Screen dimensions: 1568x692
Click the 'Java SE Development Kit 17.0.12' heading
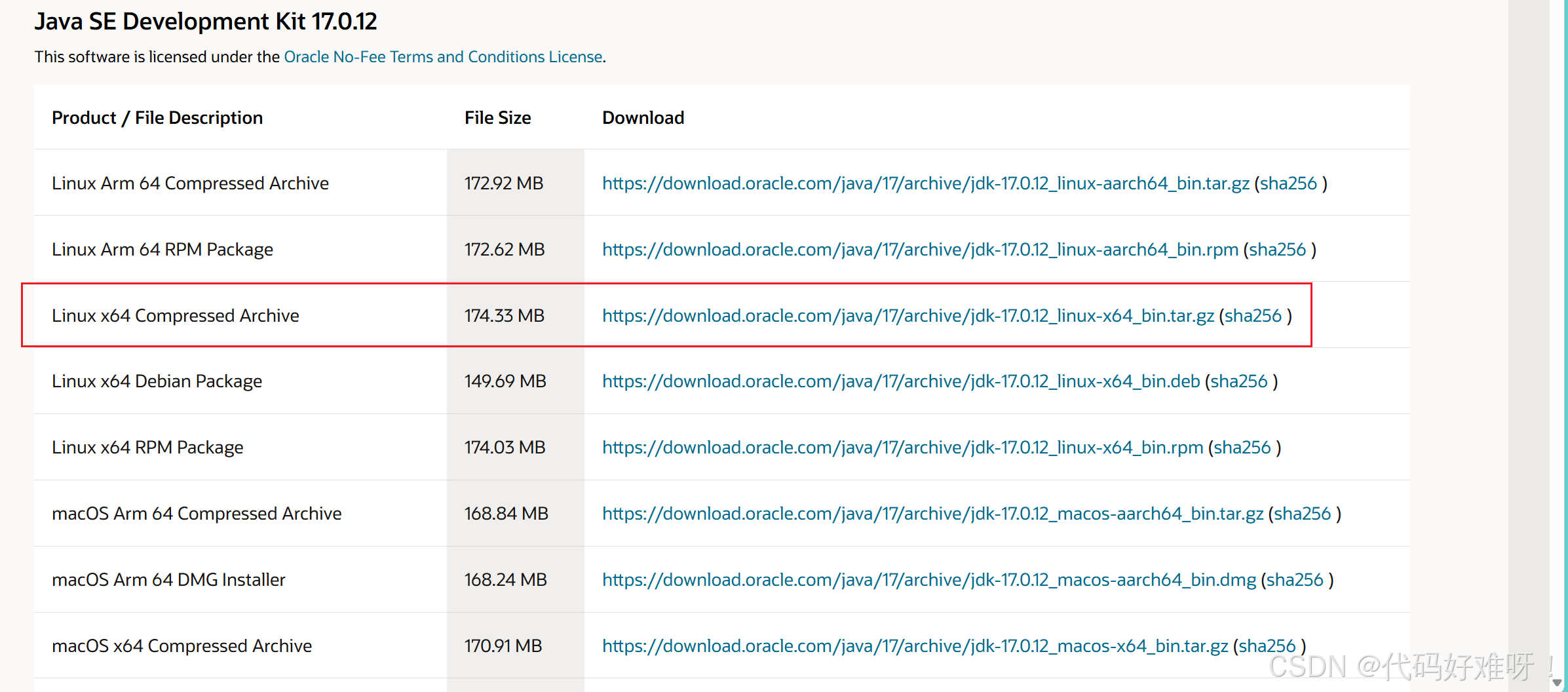(206, 22)
